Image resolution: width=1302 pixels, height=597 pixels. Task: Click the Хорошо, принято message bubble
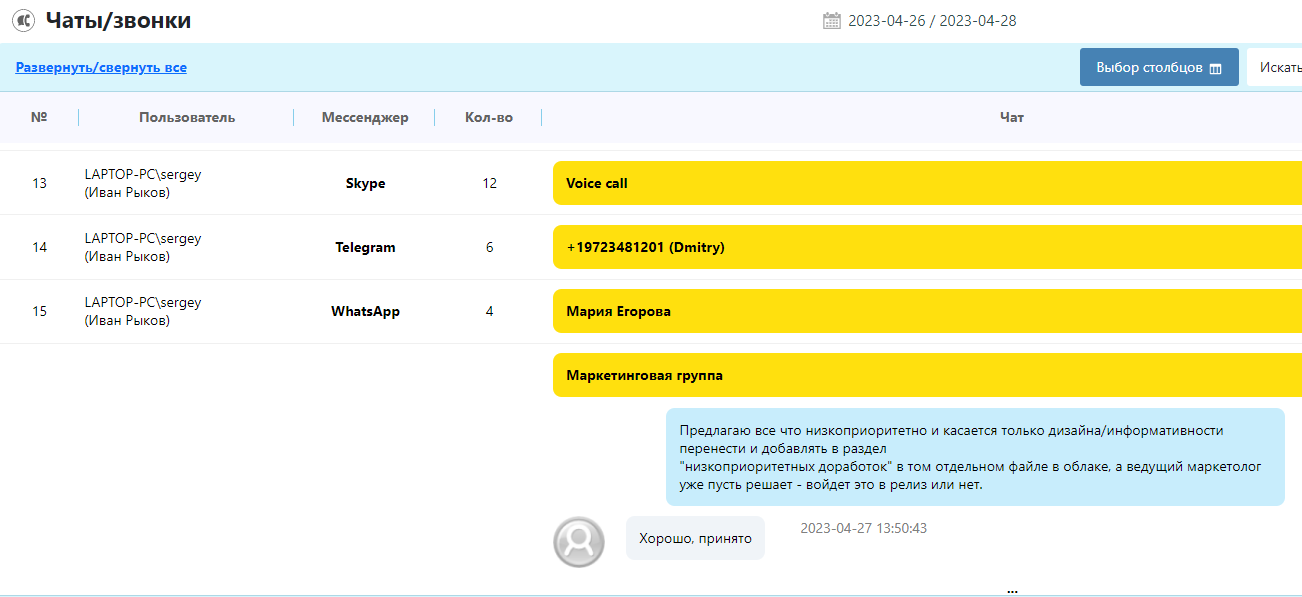695,539
